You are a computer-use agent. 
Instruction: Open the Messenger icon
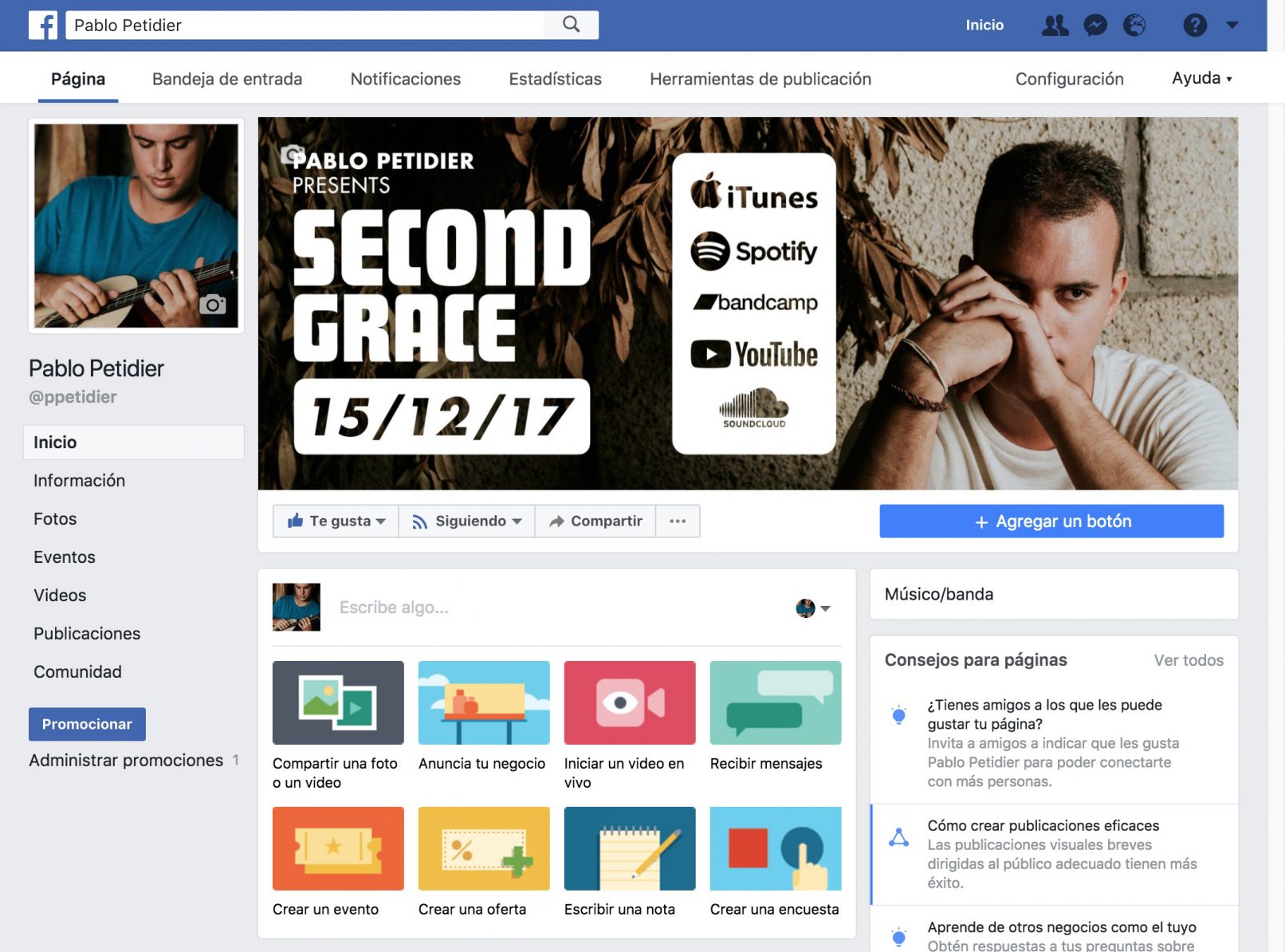point(1095,26)
